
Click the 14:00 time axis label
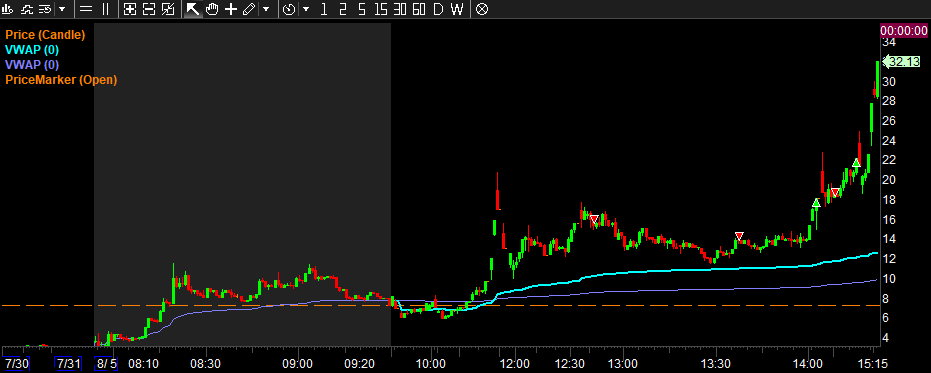tap(808, 363)
